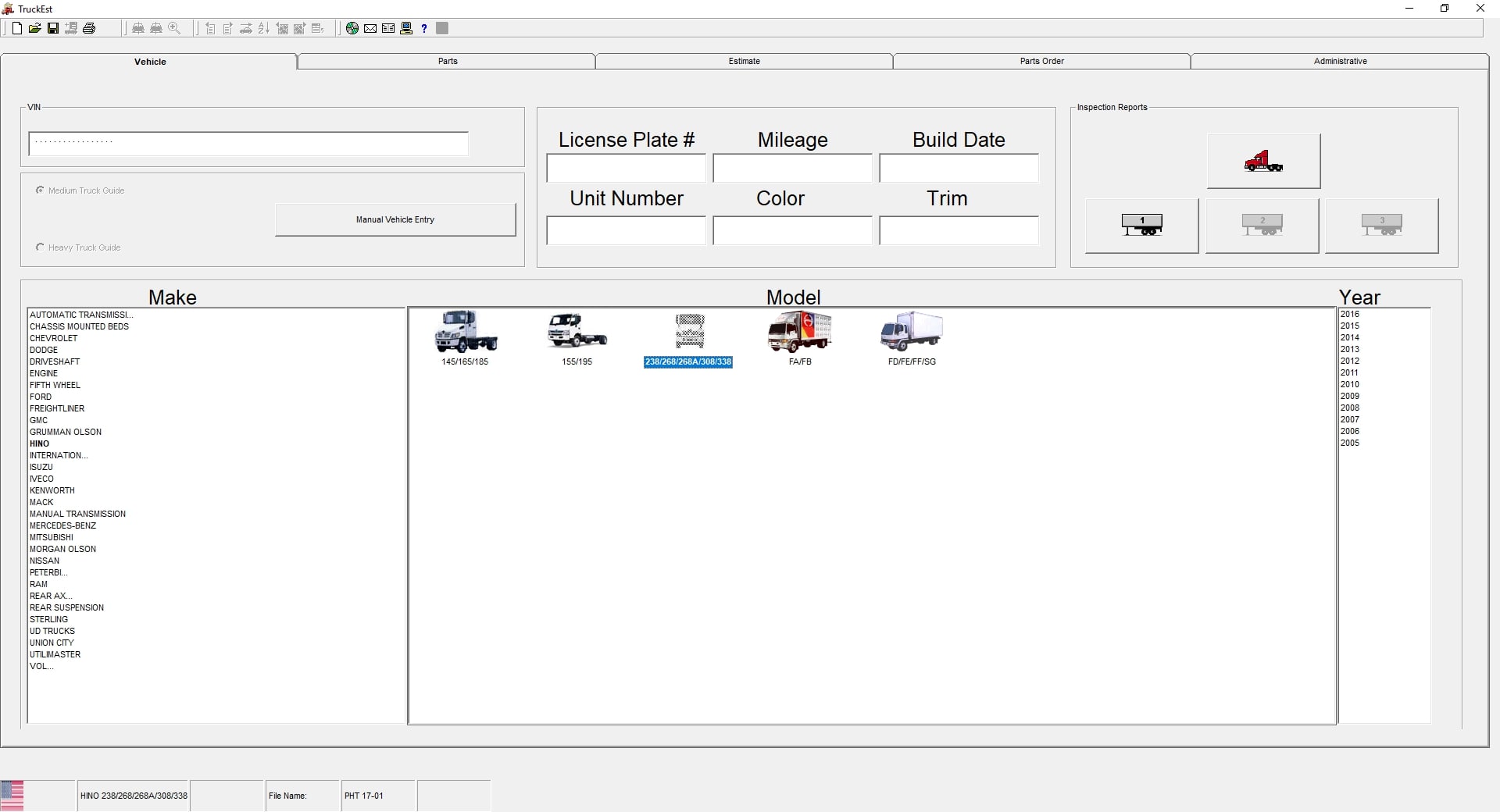The height and width of the screenshot is (812, 1500).
Task: Click into the VIN input field
Action: coord(248,144)
